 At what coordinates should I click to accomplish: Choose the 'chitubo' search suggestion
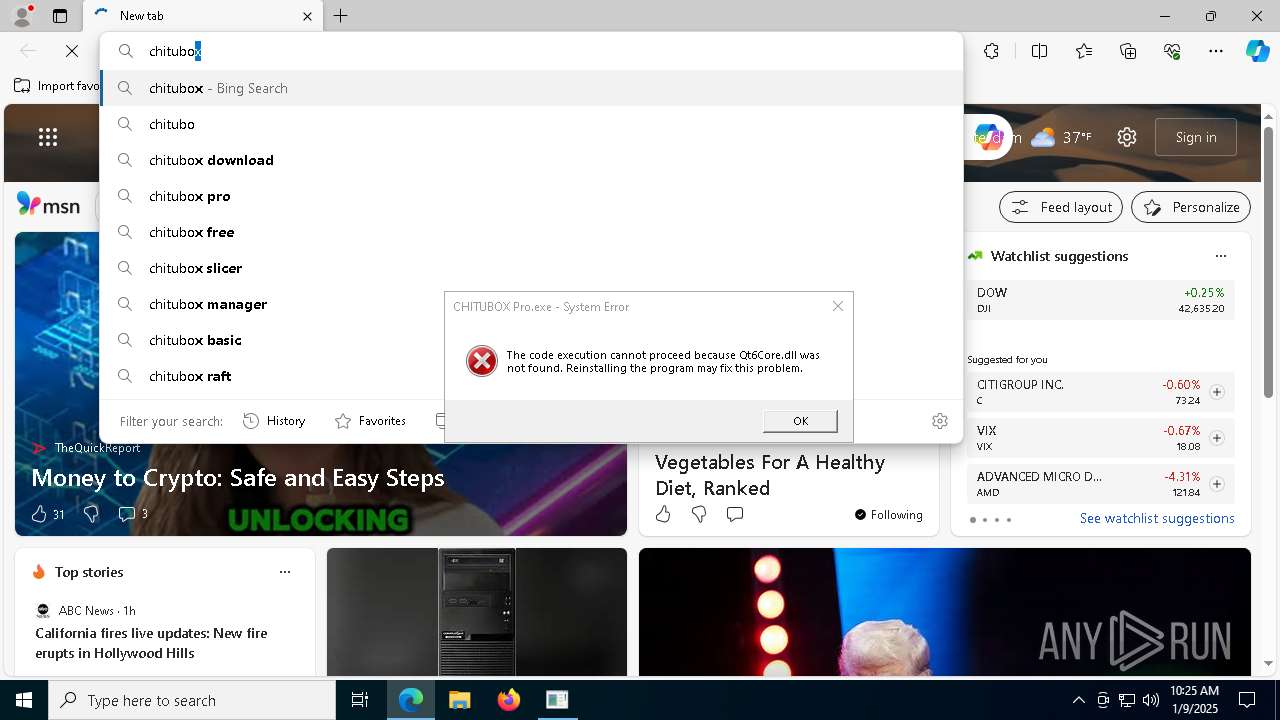point(531,124)
